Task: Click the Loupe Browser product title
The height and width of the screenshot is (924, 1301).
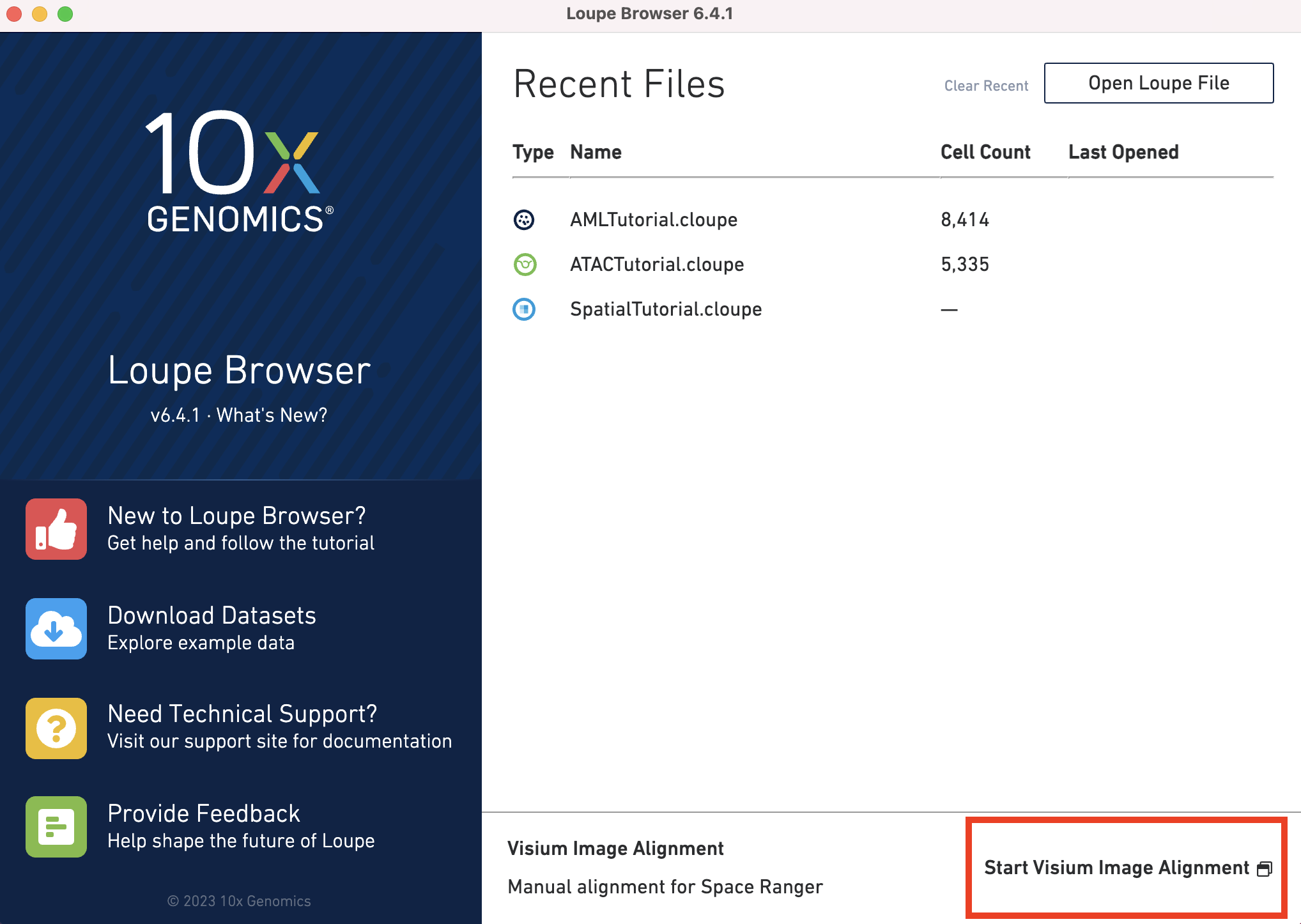Action: pyautogui.click(x=239, y=371)
